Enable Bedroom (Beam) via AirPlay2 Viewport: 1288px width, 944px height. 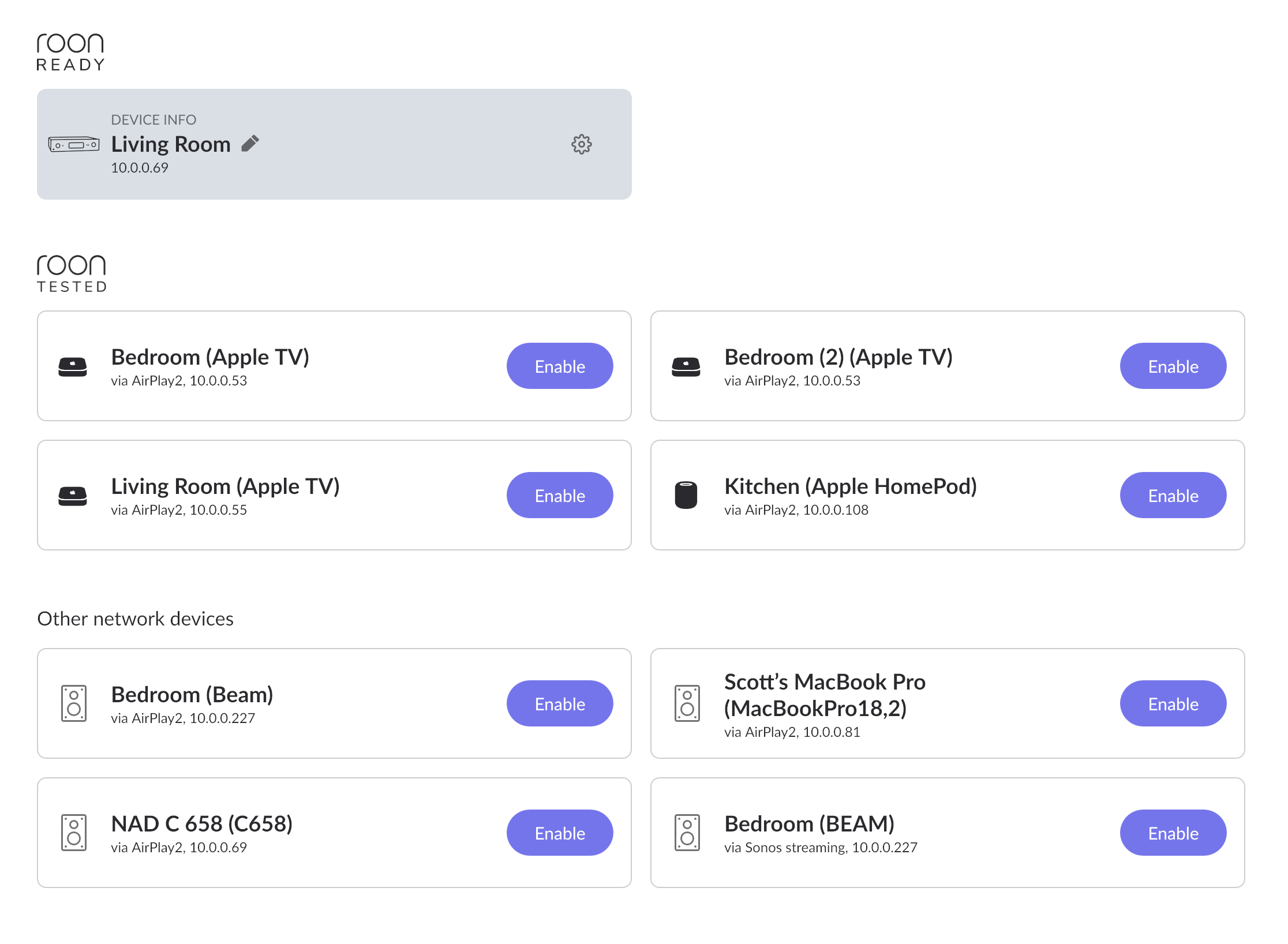point(560,703)
